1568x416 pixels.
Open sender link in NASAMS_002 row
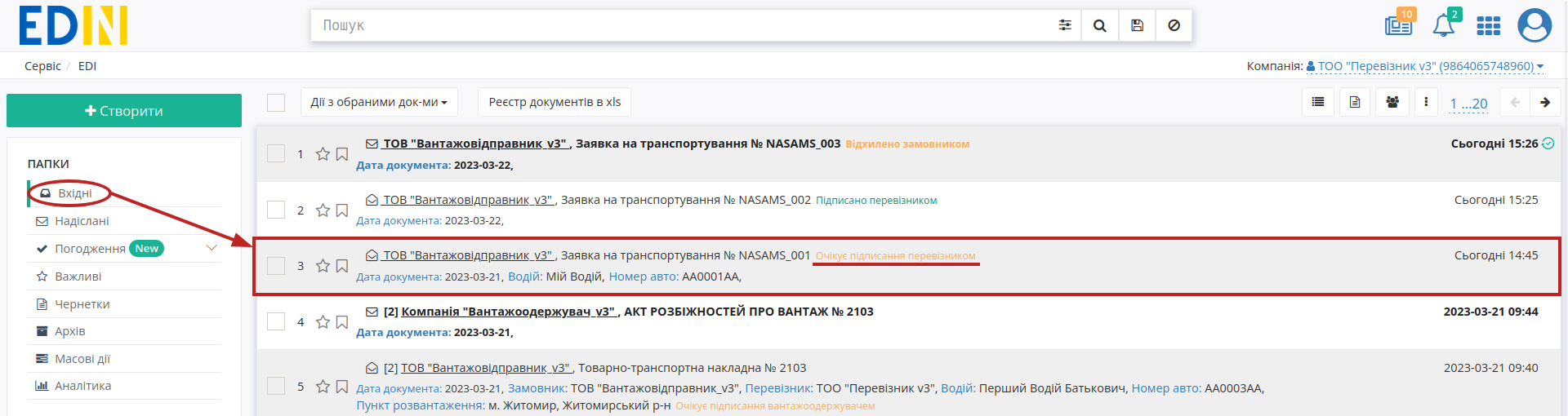(469, 200)
